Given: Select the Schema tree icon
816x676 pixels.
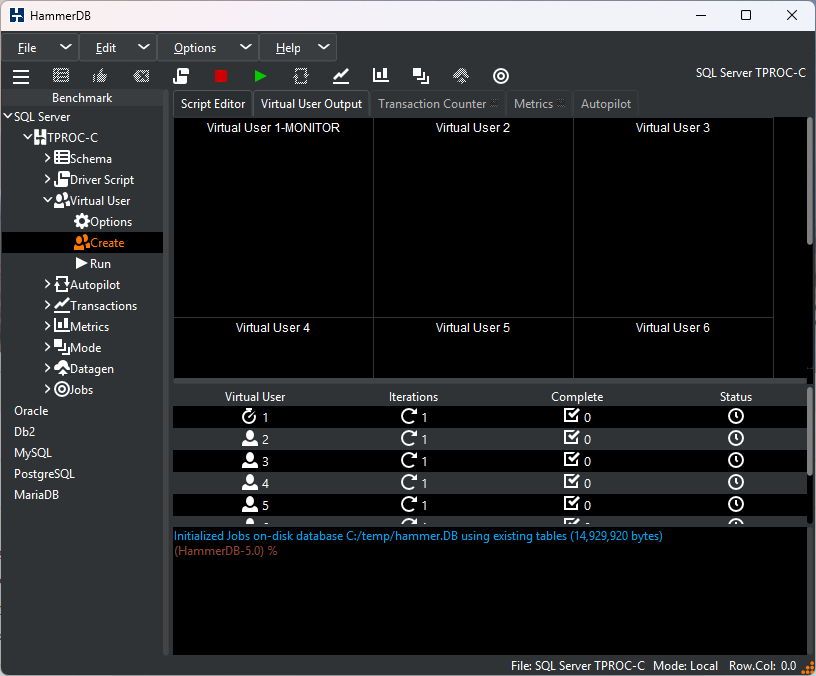Looking at the screenshot, I should (62, 158).
